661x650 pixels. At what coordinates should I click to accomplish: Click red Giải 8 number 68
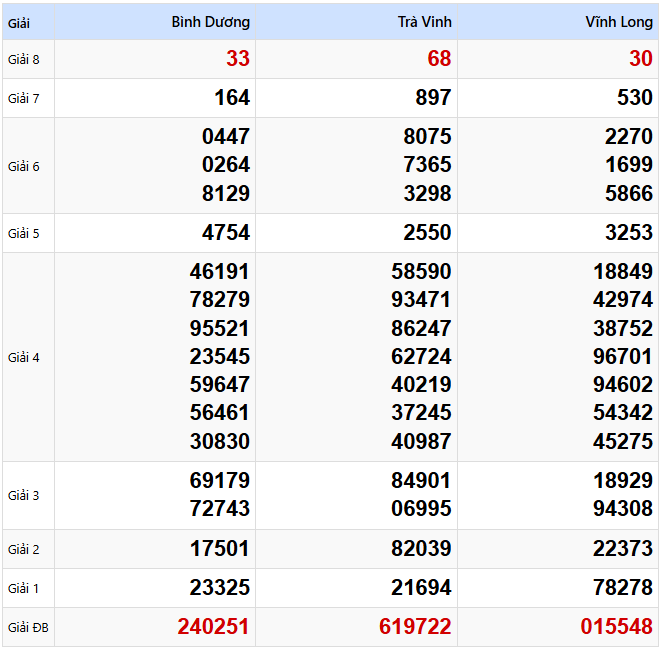tap(439, 59)
